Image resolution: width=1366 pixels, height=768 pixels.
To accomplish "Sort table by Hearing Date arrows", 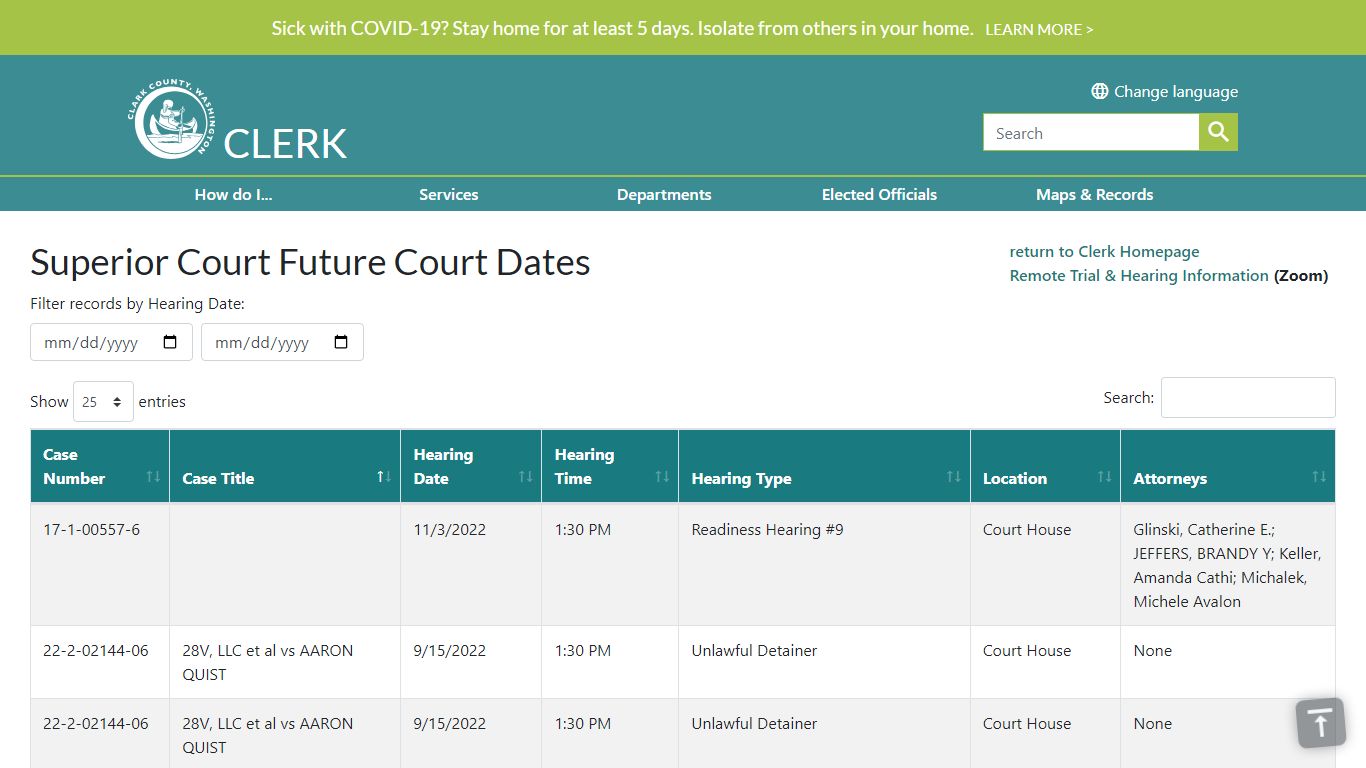I will [525, 476].
